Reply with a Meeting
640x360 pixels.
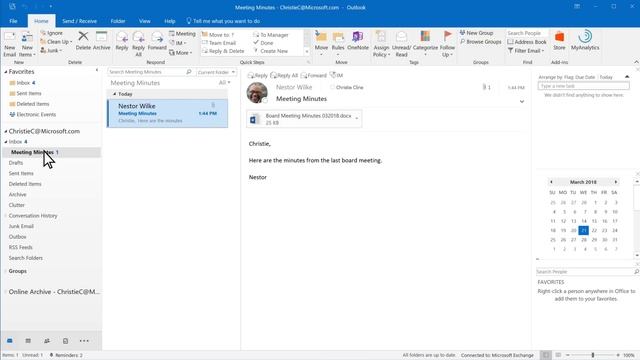coord(182,33)
